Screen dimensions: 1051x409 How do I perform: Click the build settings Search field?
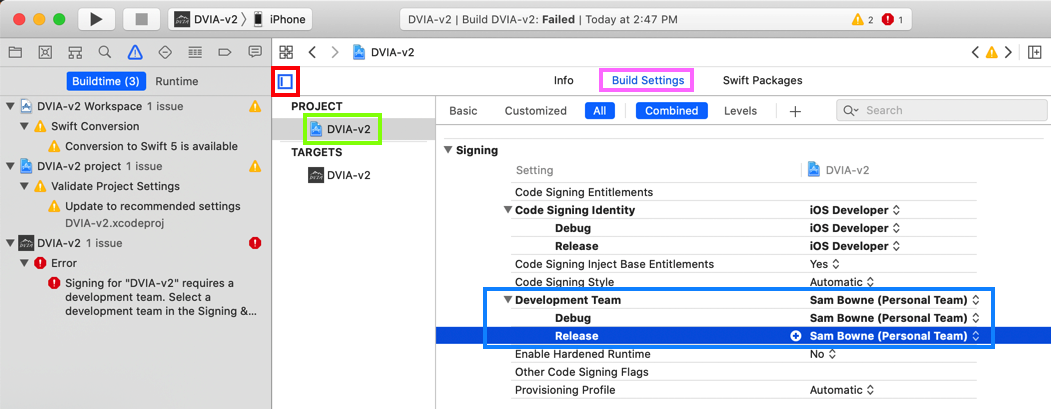940,111
